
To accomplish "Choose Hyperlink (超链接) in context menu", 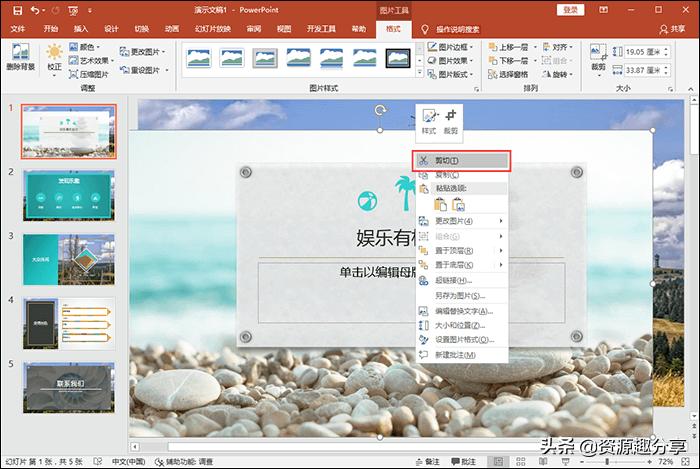I will click(462, 281).
